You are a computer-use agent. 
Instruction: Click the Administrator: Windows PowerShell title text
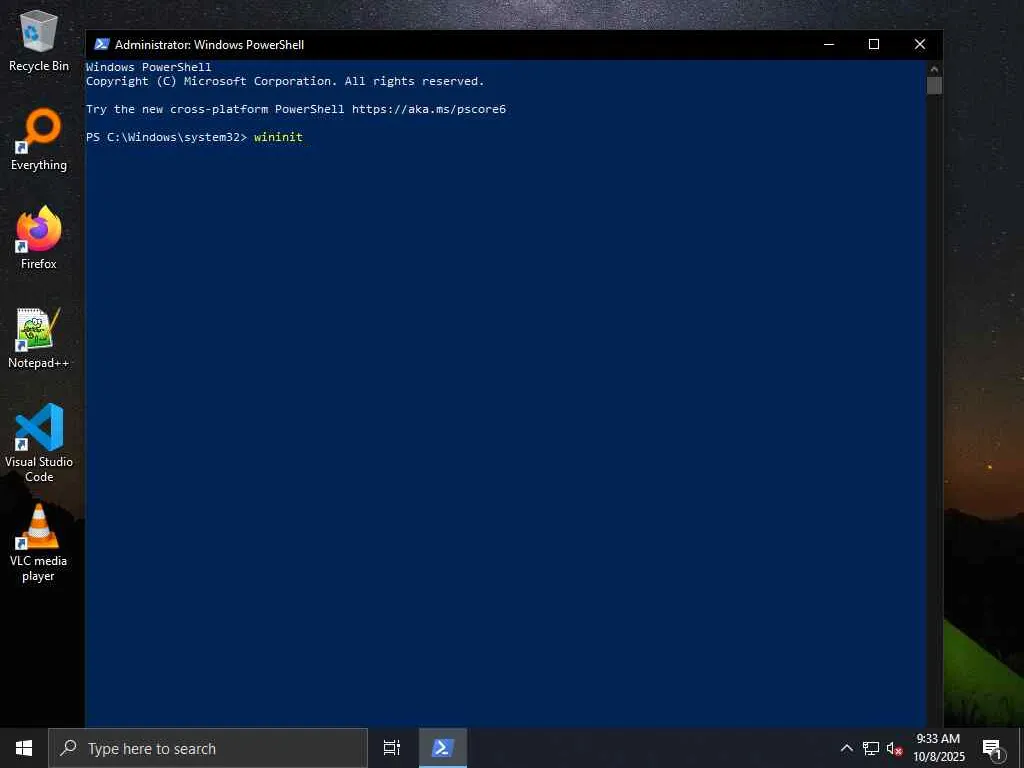[210, 44]
